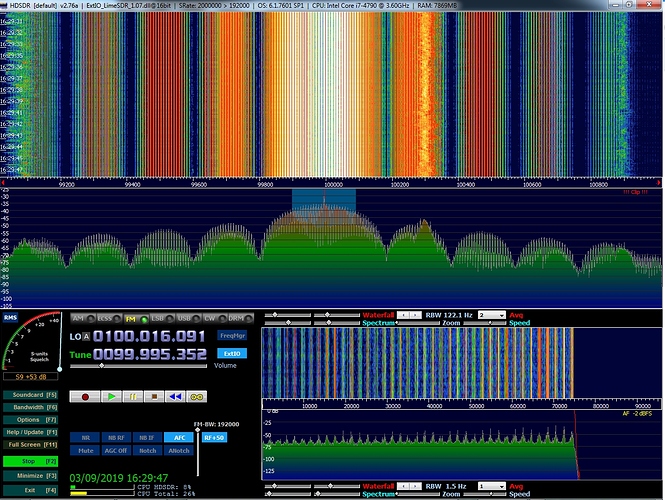Select CW demodulation mode
The width and height of the screenshot is (665, 500).
215,318
